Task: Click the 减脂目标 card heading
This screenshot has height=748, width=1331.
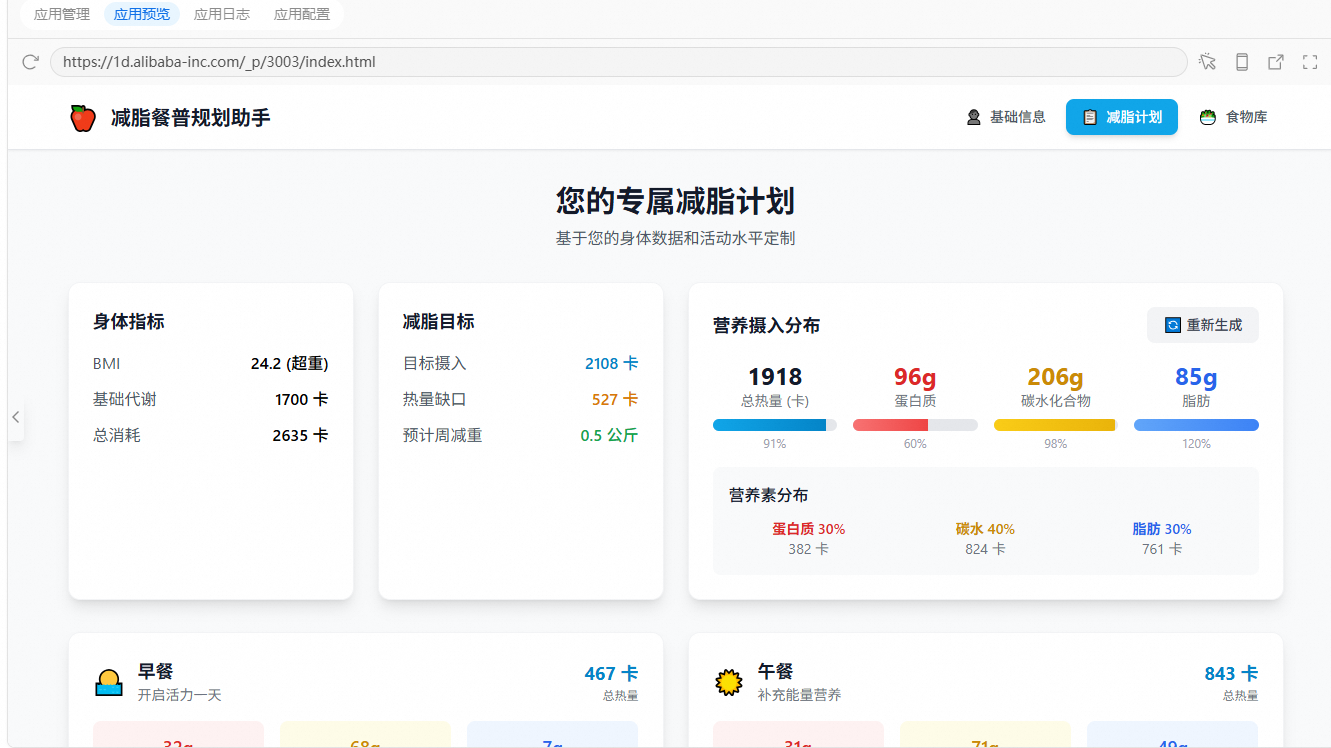Action: 439,322
